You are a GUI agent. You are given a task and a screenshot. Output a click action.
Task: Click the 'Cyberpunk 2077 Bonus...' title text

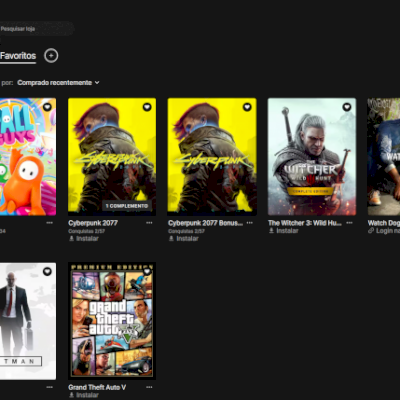point(205,223)
